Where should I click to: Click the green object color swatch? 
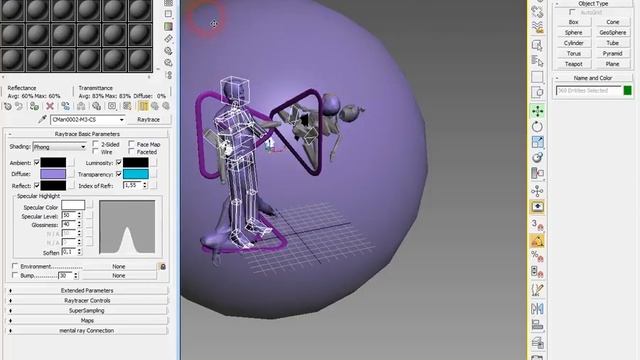click(627, 91)
